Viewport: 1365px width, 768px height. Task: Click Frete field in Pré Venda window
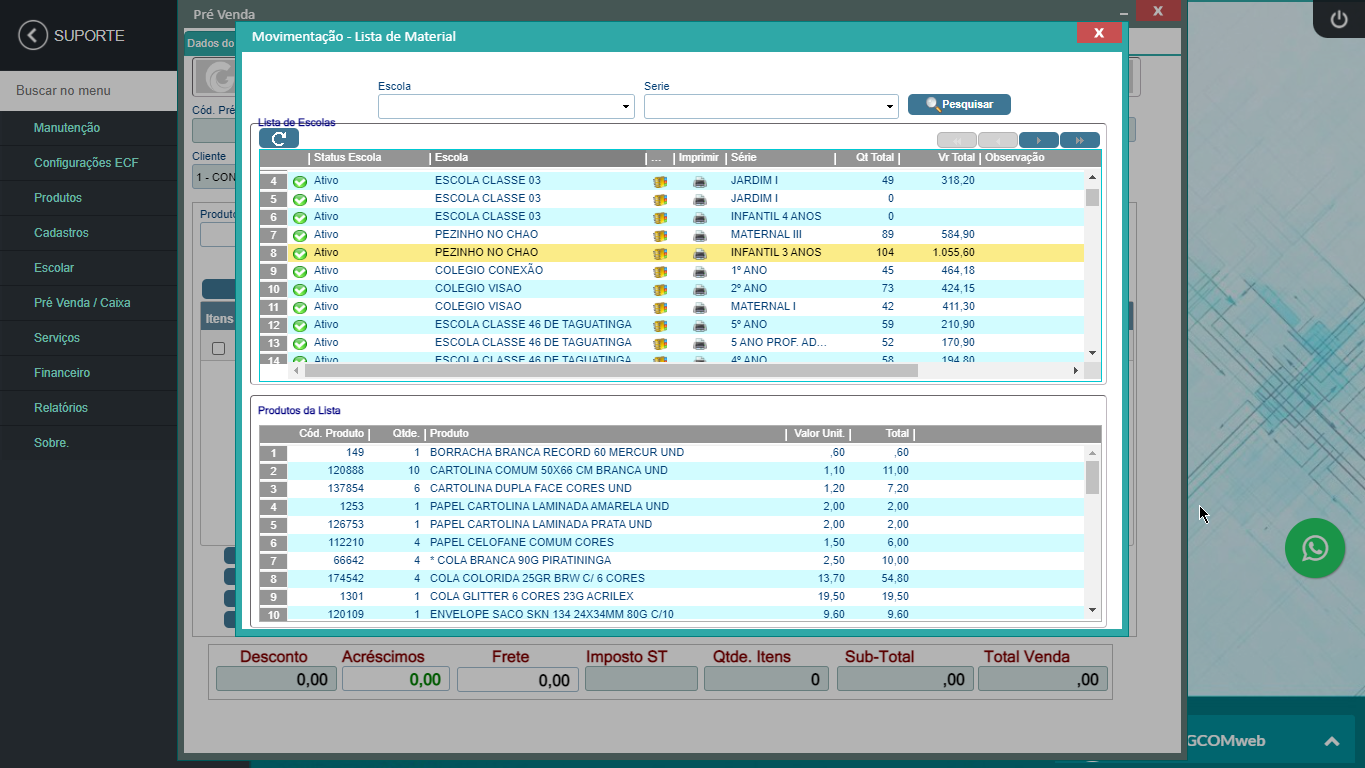pyautogui.click(x=518, y=680)
